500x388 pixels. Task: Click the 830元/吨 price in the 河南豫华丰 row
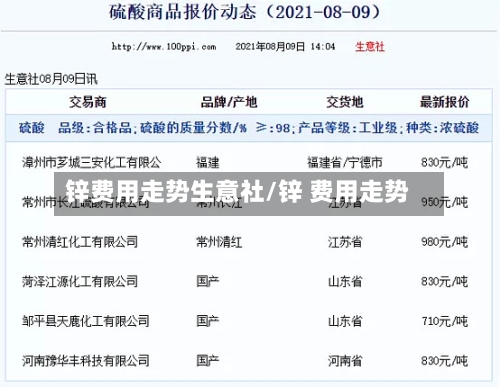[x=444, y=361]
